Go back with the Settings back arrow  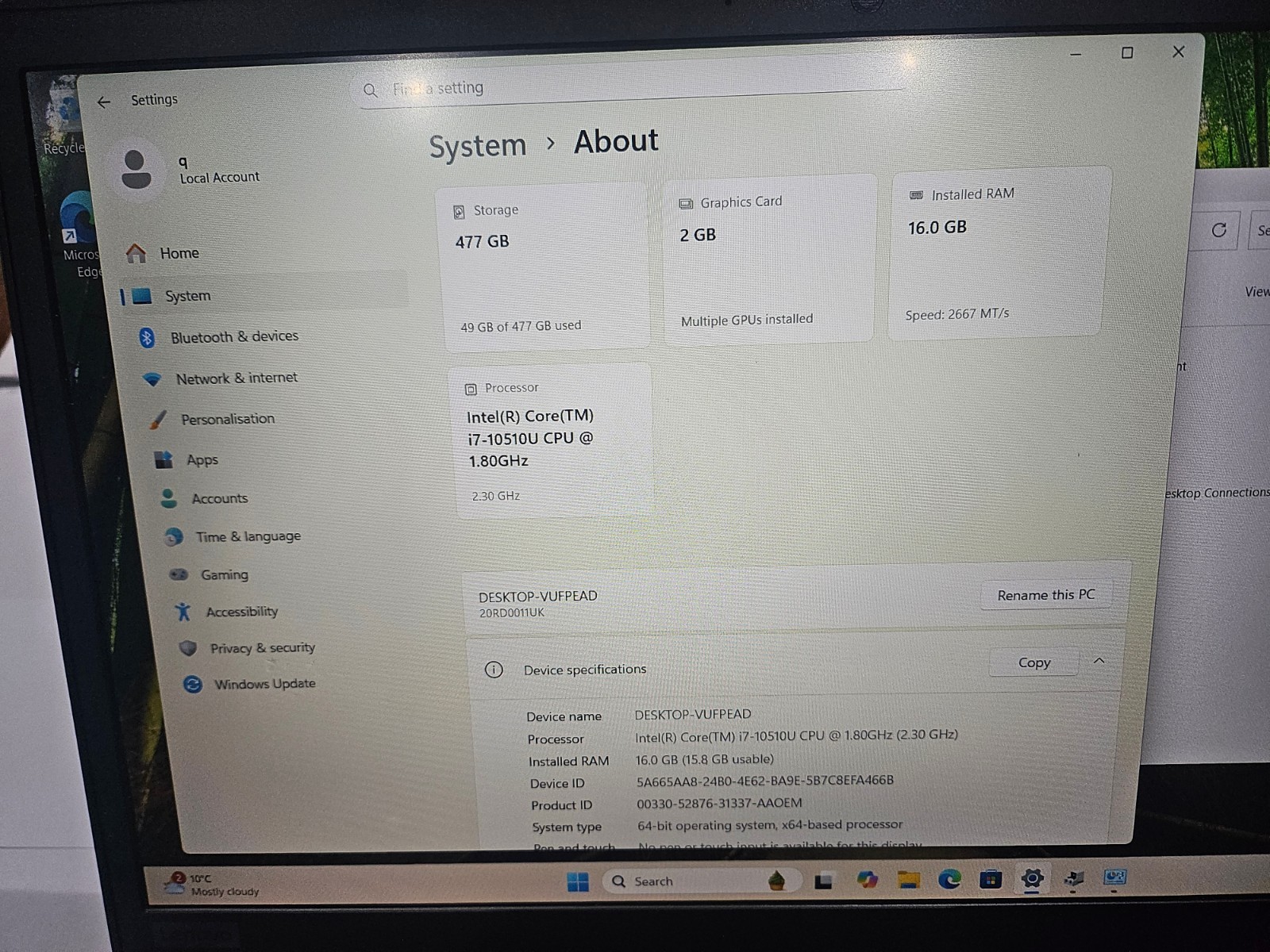(104, 102)
